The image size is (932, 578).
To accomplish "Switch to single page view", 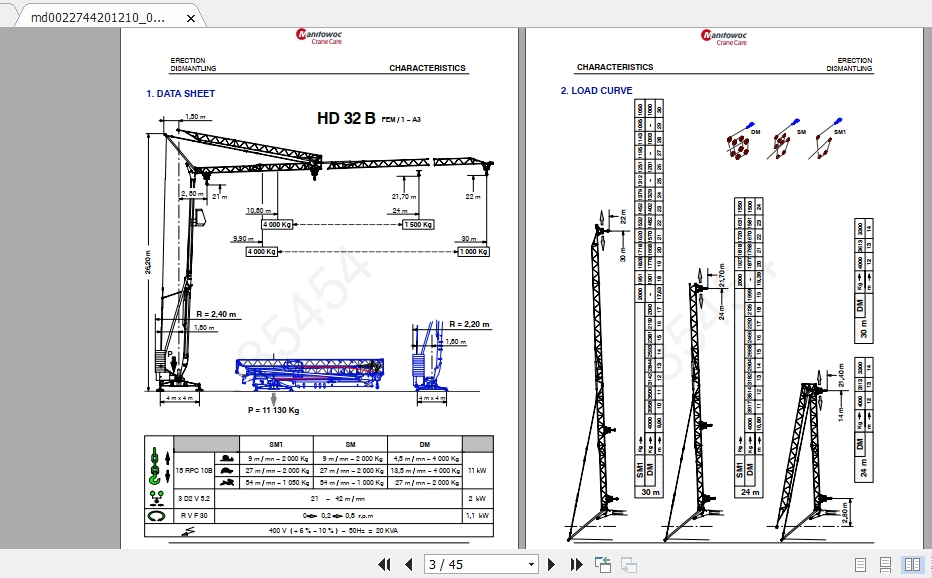I will pyautogui.click(x=860, y=564).
